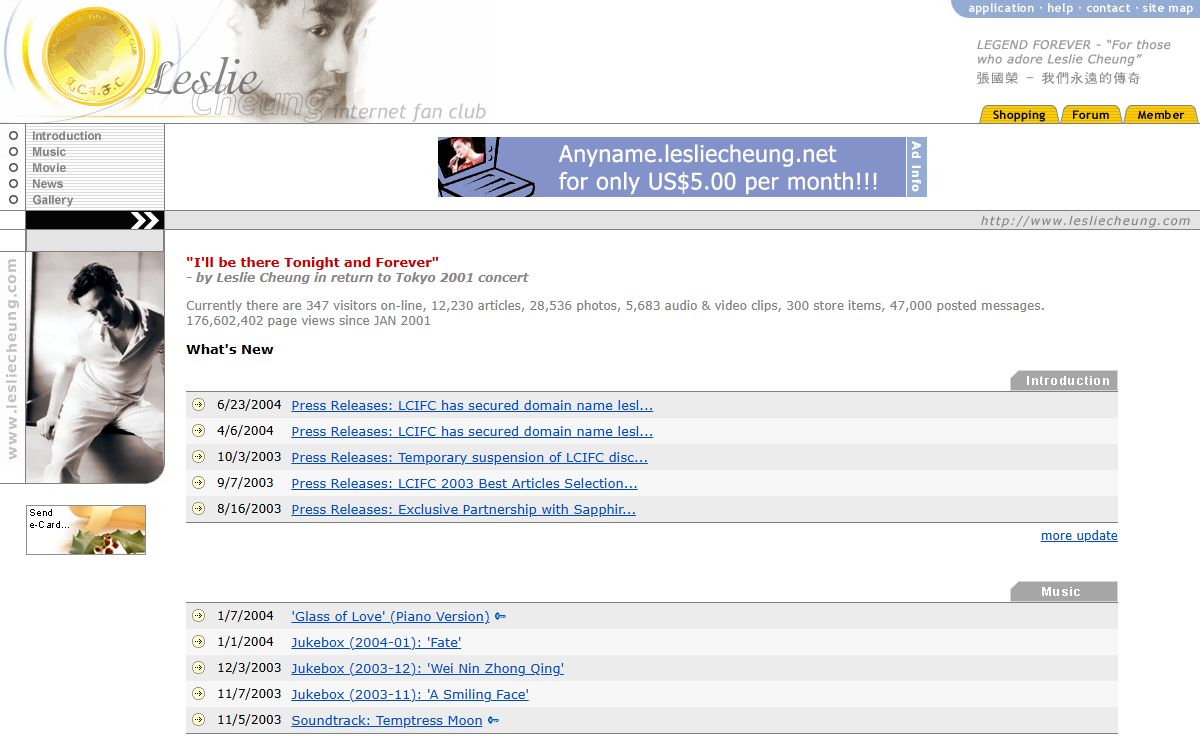The image size is (1200, 740).
Task: Open Jukebox (2003-12): 'Wei Nin Zhong Qing'
Action: [x=427, y=668]
